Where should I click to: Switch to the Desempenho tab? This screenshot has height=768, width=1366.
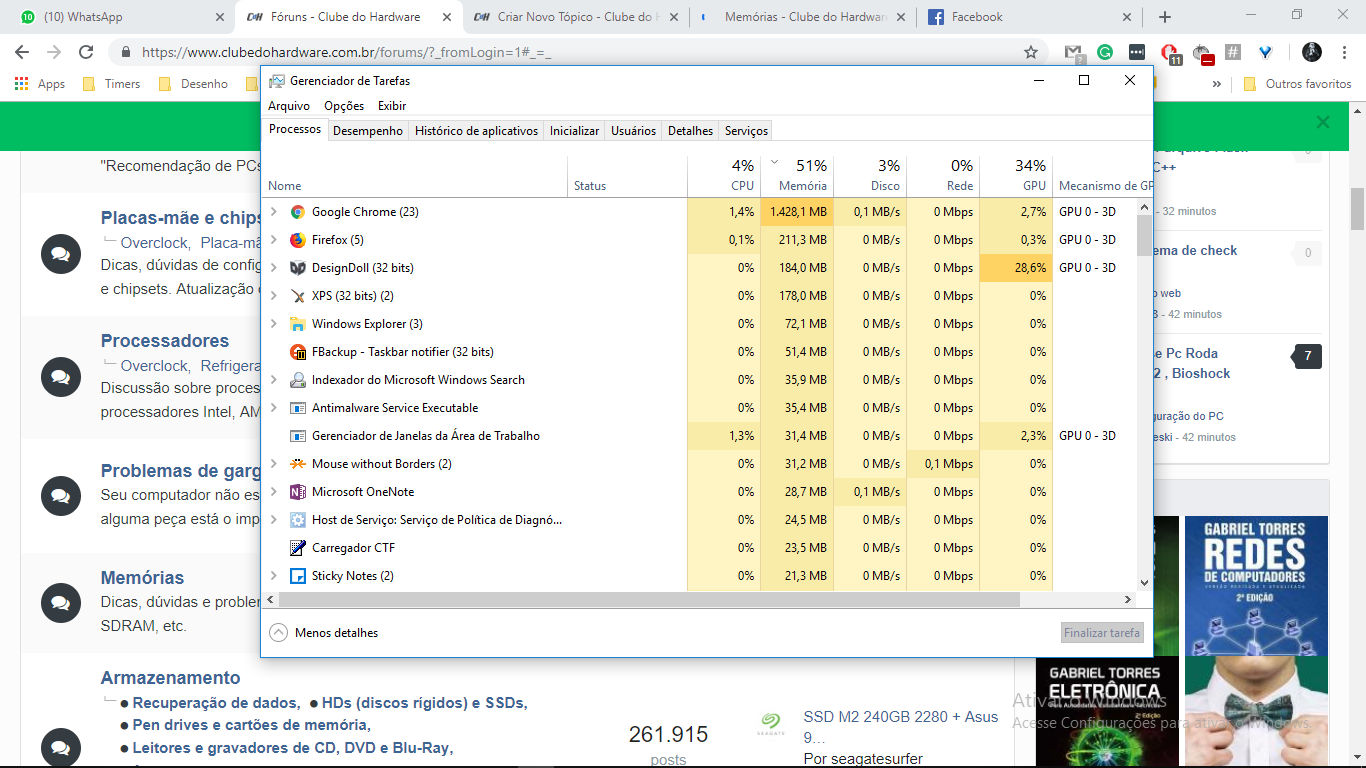(x=368, y=131)
